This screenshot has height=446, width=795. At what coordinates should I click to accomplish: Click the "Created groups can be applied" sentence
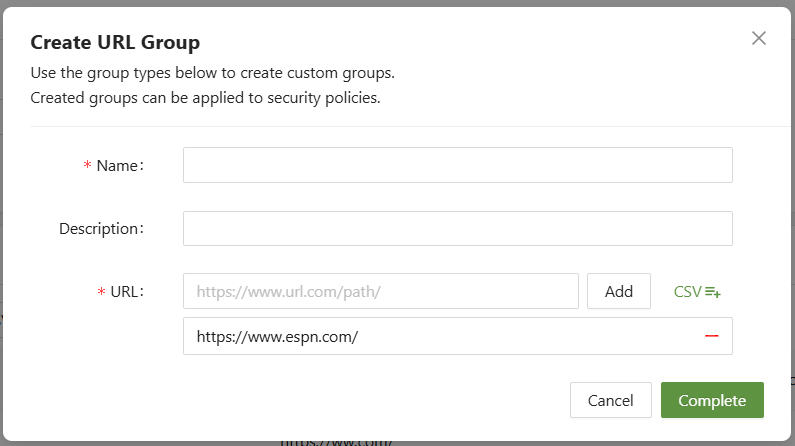tap(205, 98)
